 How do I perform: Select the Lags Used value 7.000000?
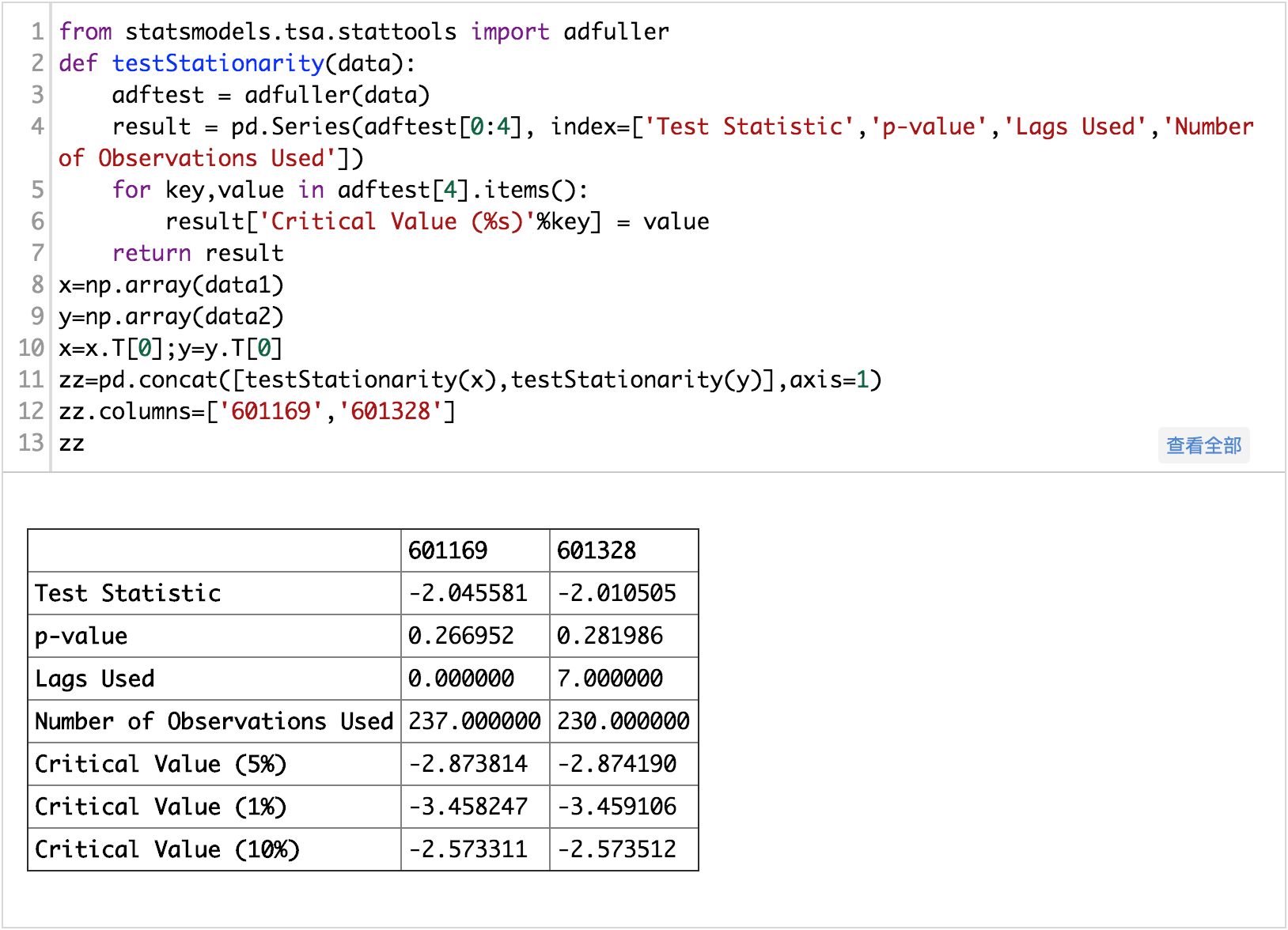tap(610, 679)
